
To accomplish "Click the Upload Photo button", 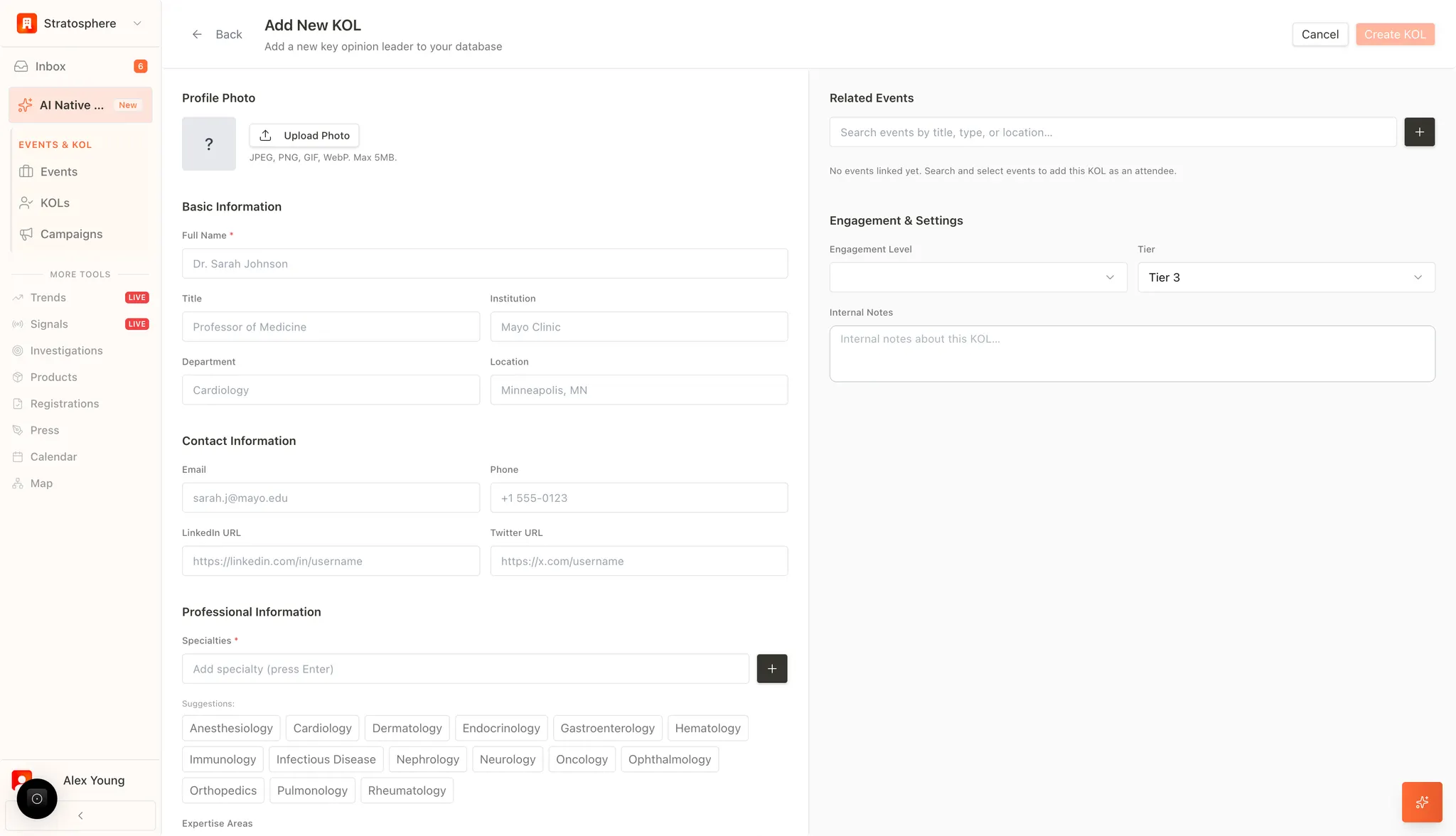I will point(304,135).
